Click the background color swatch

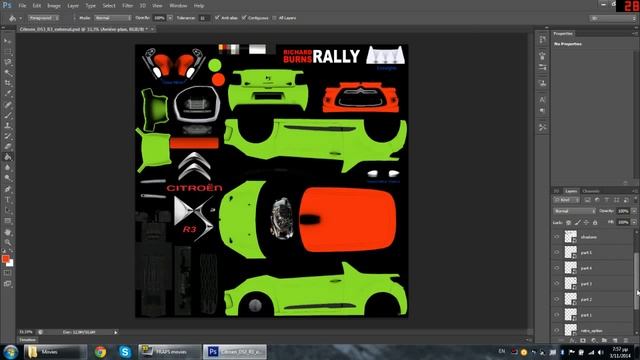10,264
